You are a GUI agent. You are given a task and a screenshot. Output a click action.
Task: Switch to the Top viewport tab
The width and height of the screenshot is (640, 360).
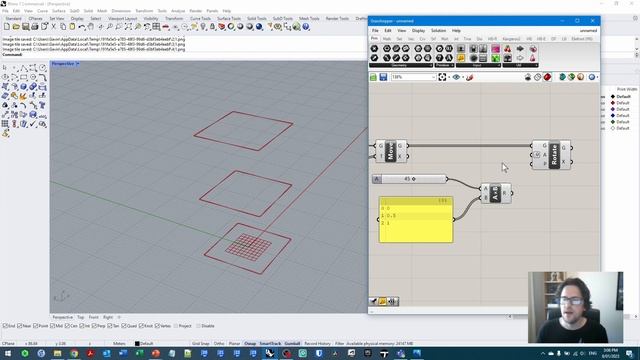tap(80, 317)
